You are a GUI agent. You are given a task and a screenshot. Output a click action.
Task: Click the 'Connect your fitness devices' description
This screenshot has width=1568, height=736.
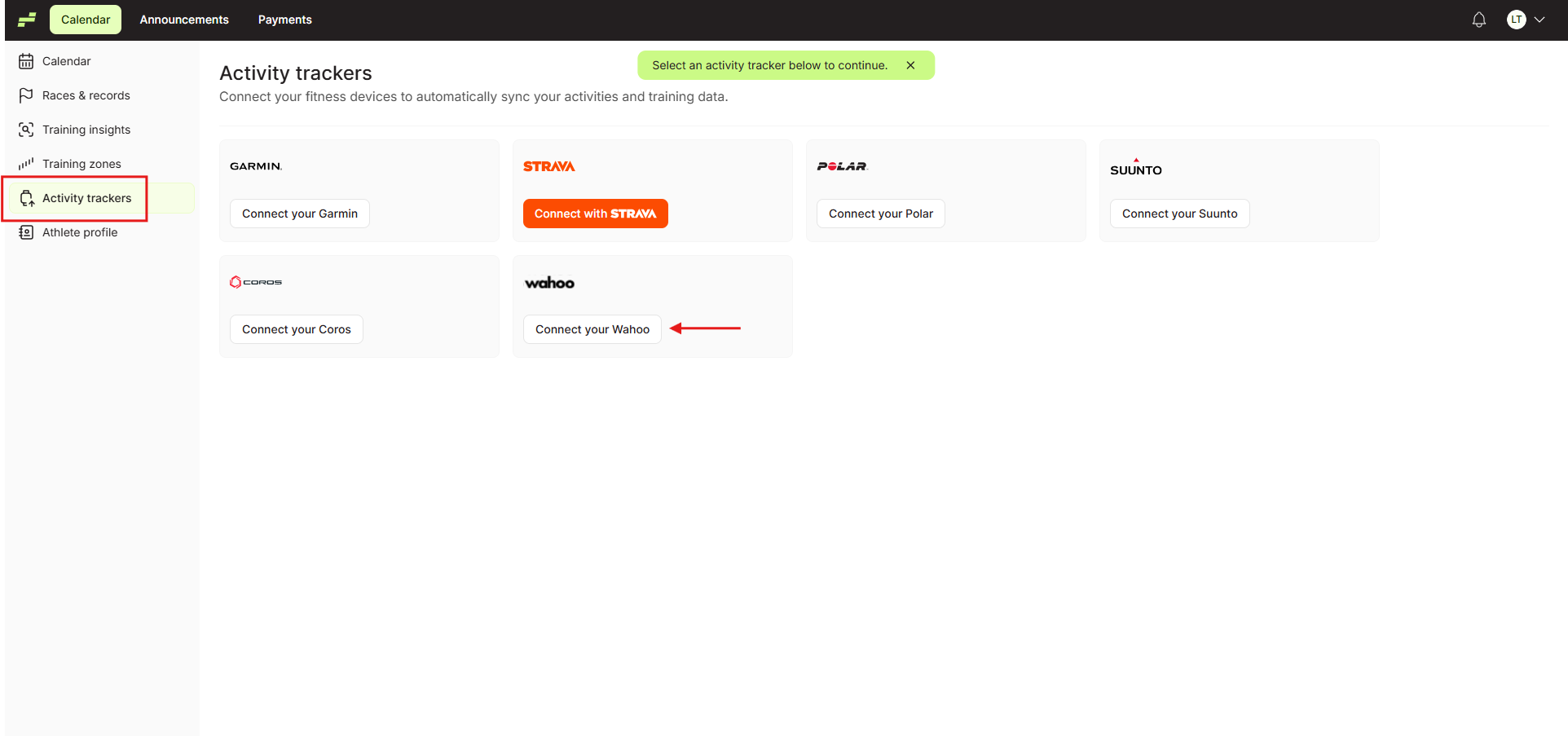[x=473, y=97]
